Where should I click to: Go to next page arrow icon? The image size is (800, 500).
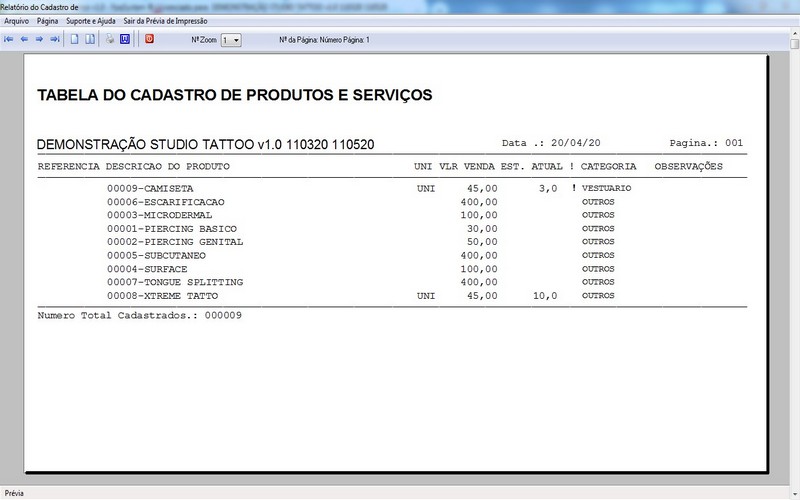[x=39, y=39]
